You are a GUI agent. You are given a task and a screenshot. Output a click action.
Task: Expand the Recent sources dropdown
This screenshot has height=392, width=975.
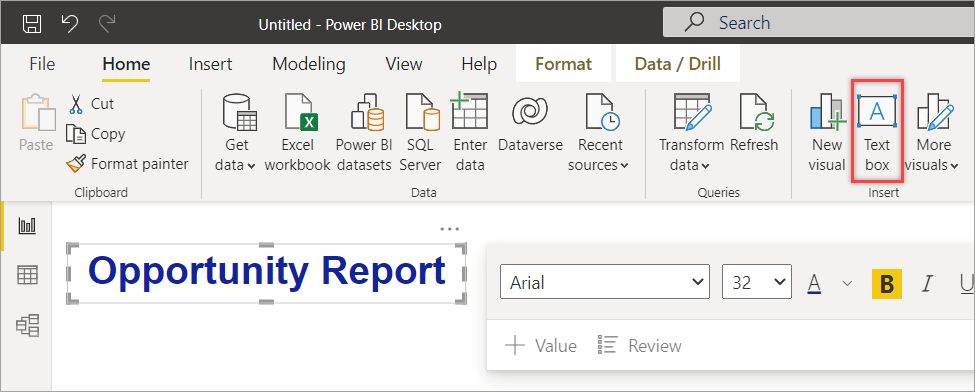(x=600, y=133)
